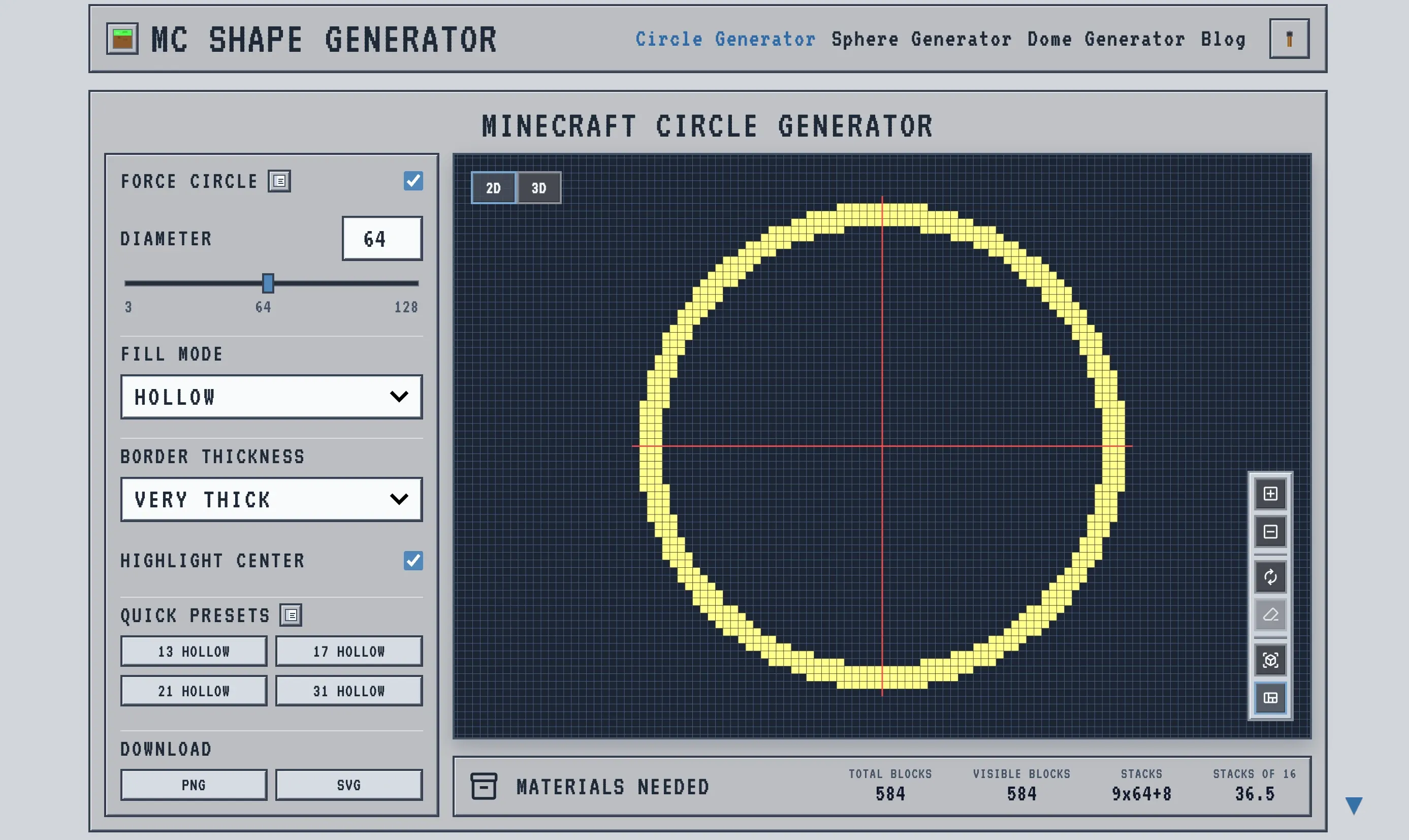
Task: Click the eraser icon in canvas toolbar
Action: 1270,615
